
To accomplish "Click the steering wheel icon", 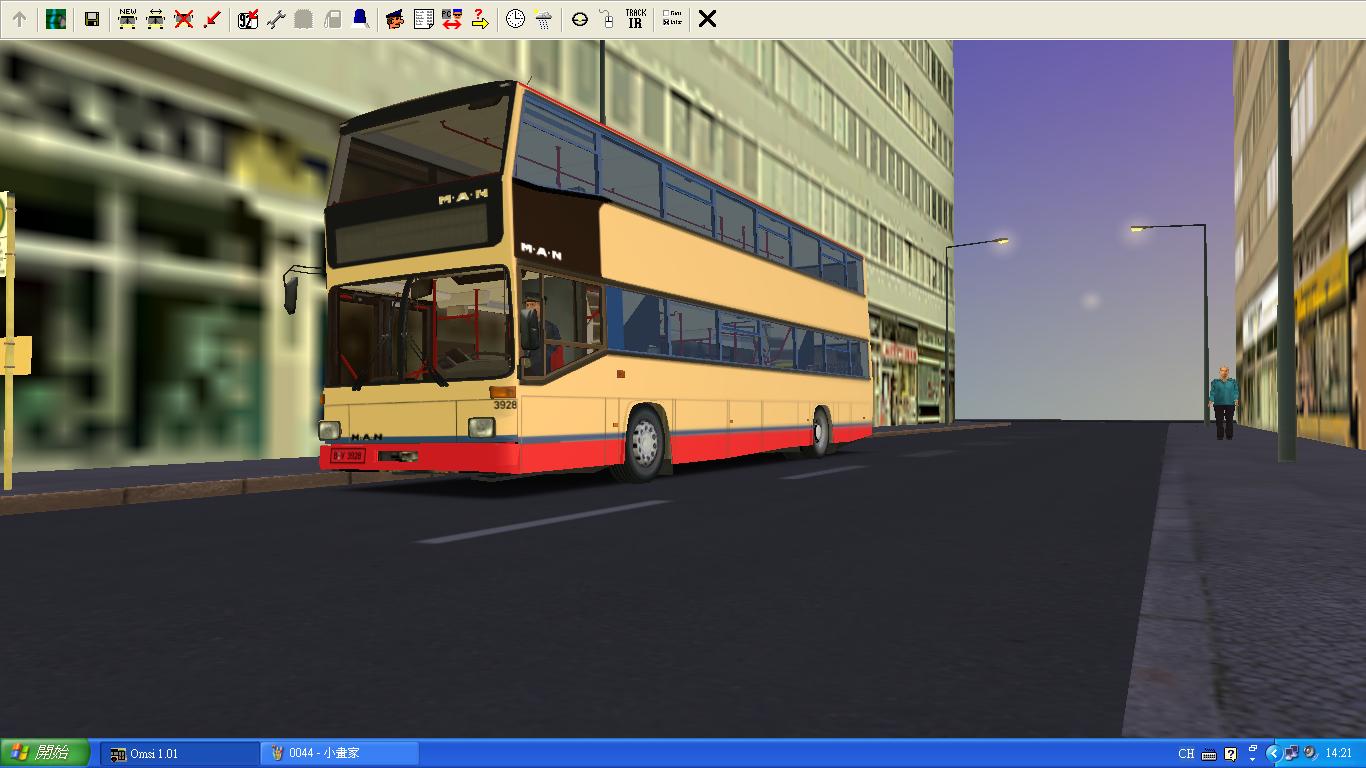I will (x=579, y=19).
